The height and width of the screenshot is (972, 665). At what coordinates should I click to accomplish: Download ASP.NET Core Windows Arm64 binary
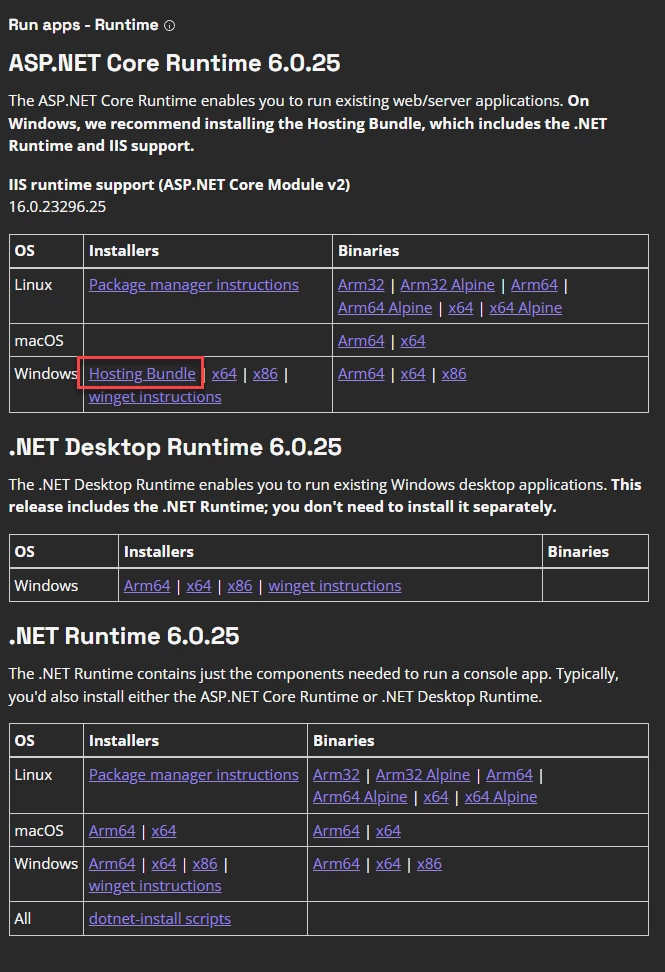pyautogui.click(x=361, y=374)
